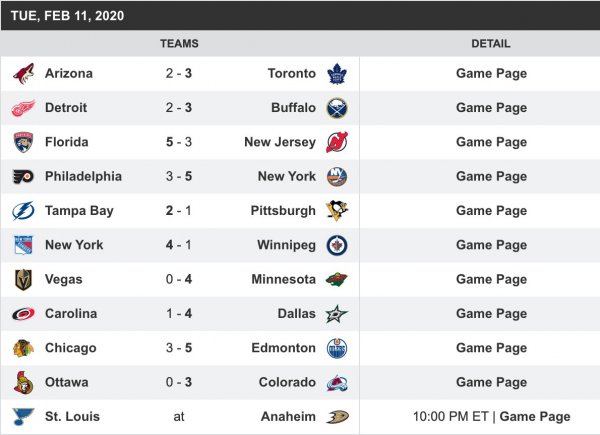This screenshot has width=600, height=435.
Task: Open Game Page for St. Louis at Anaheim
Action: point(535,417)
